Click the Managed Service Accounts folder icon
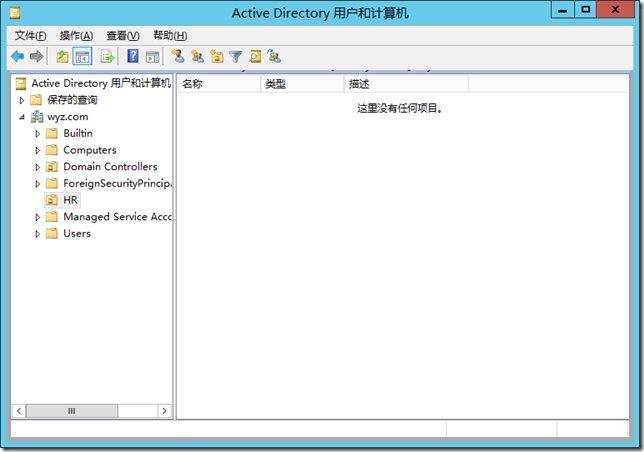Image resolution: width=644 pixels, height=452 pixels. pos(51,217)
